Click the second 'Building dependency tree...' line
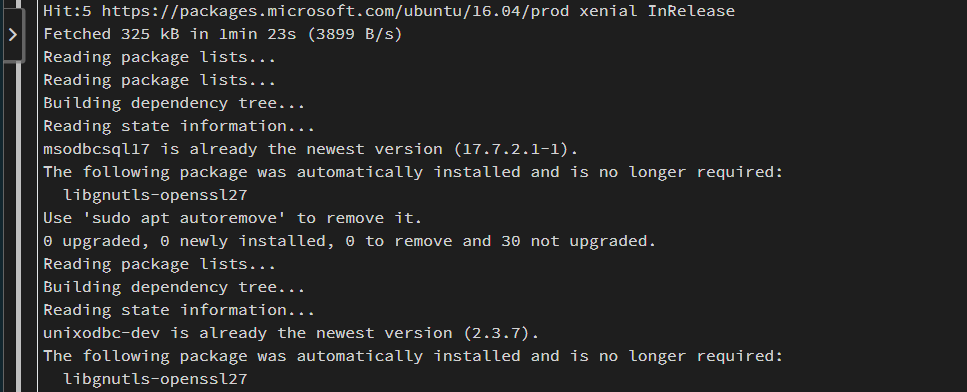The height and width of the screenshot is (392, 967). point(174,287)
